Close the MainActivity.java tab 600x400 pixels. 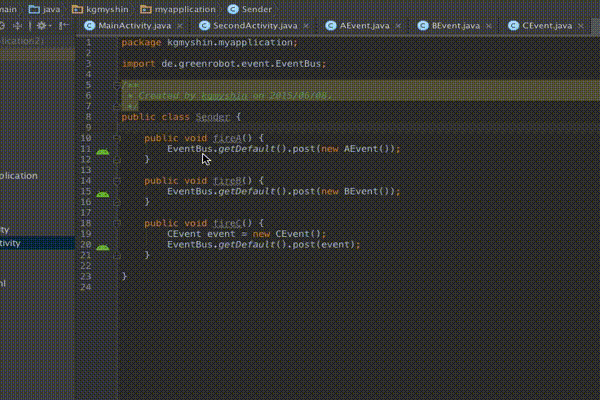[x=180, y=24]
